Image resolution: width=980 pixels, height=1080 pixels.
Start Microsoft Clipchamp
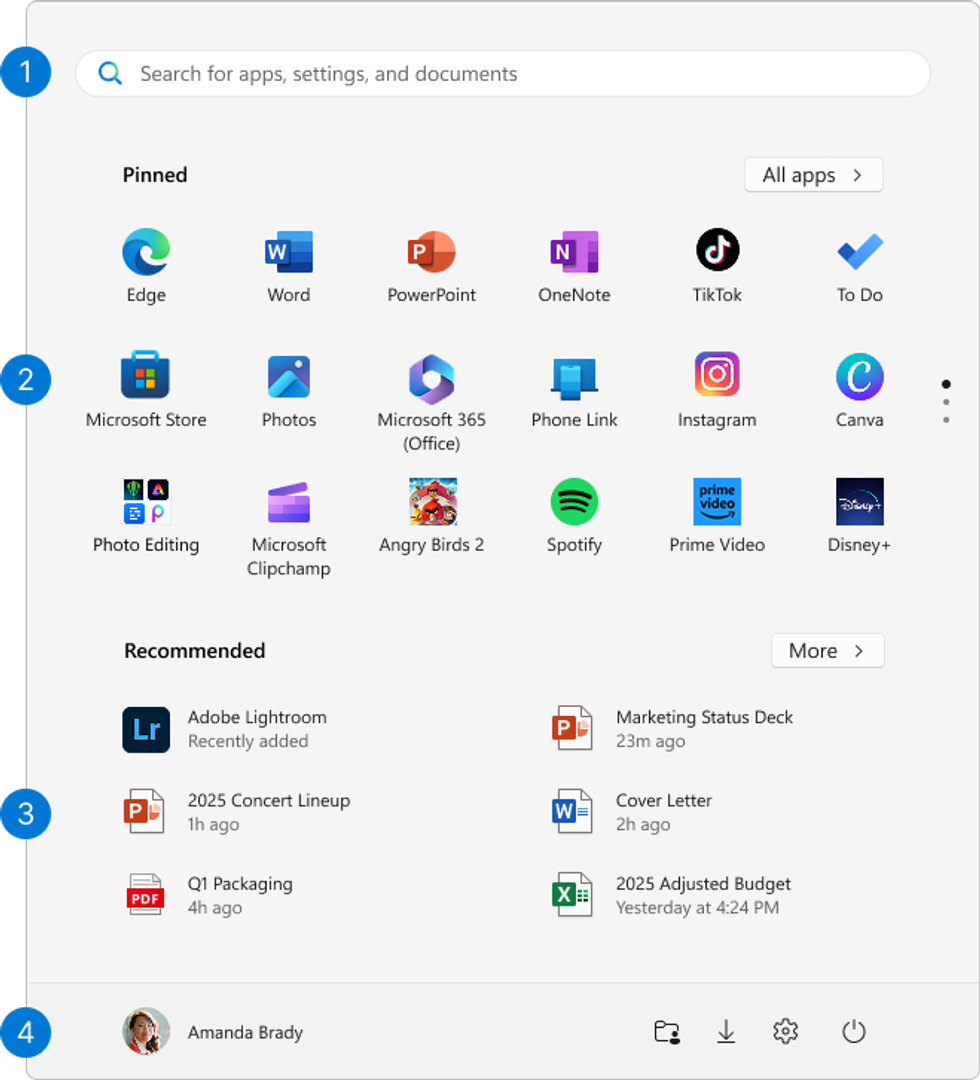pos(288,500)
